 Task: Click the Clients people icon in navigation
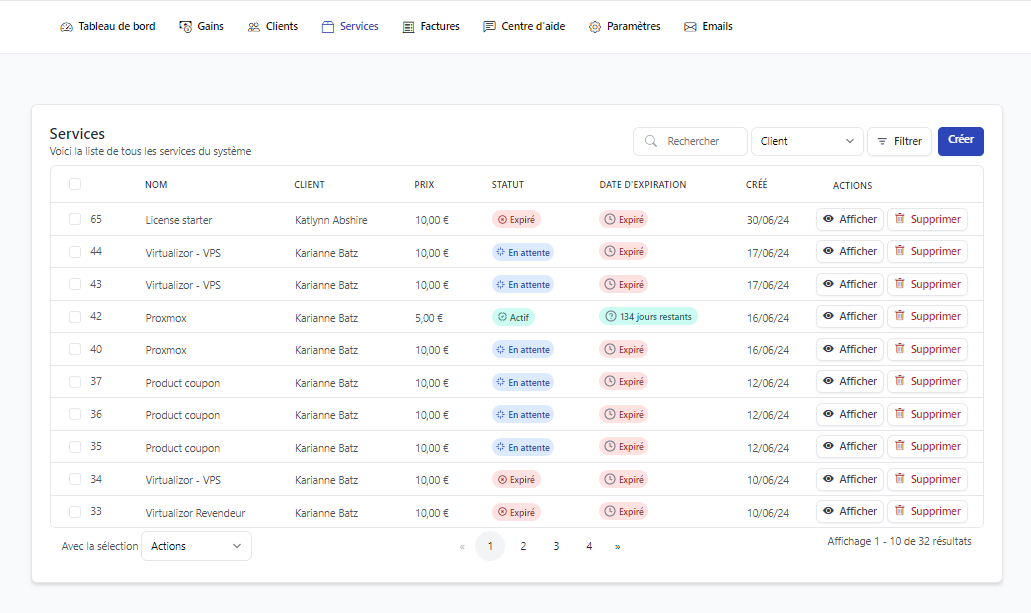tap(254, 27)
